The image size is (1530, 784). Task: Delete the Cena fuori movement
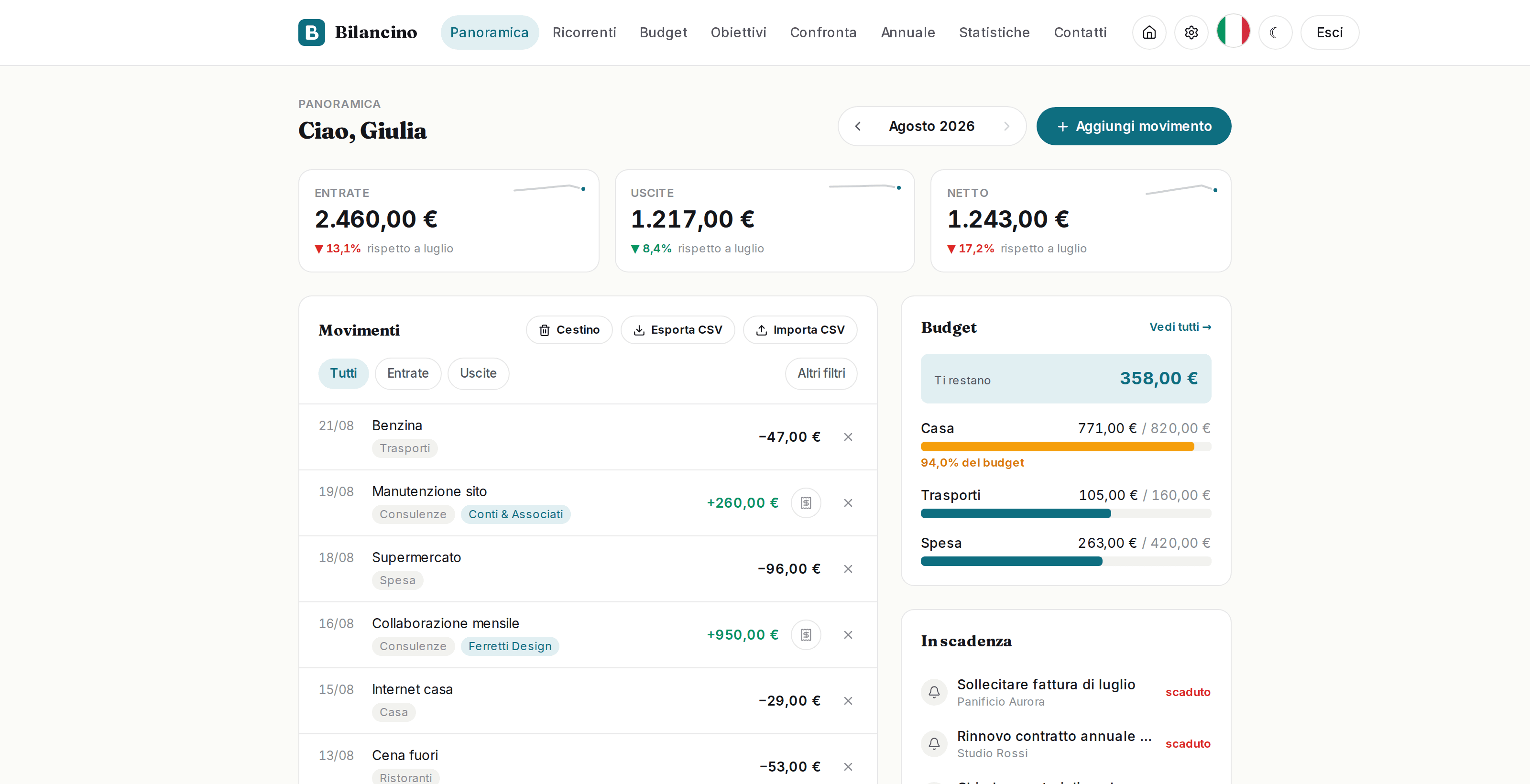(x=848, y=767)
